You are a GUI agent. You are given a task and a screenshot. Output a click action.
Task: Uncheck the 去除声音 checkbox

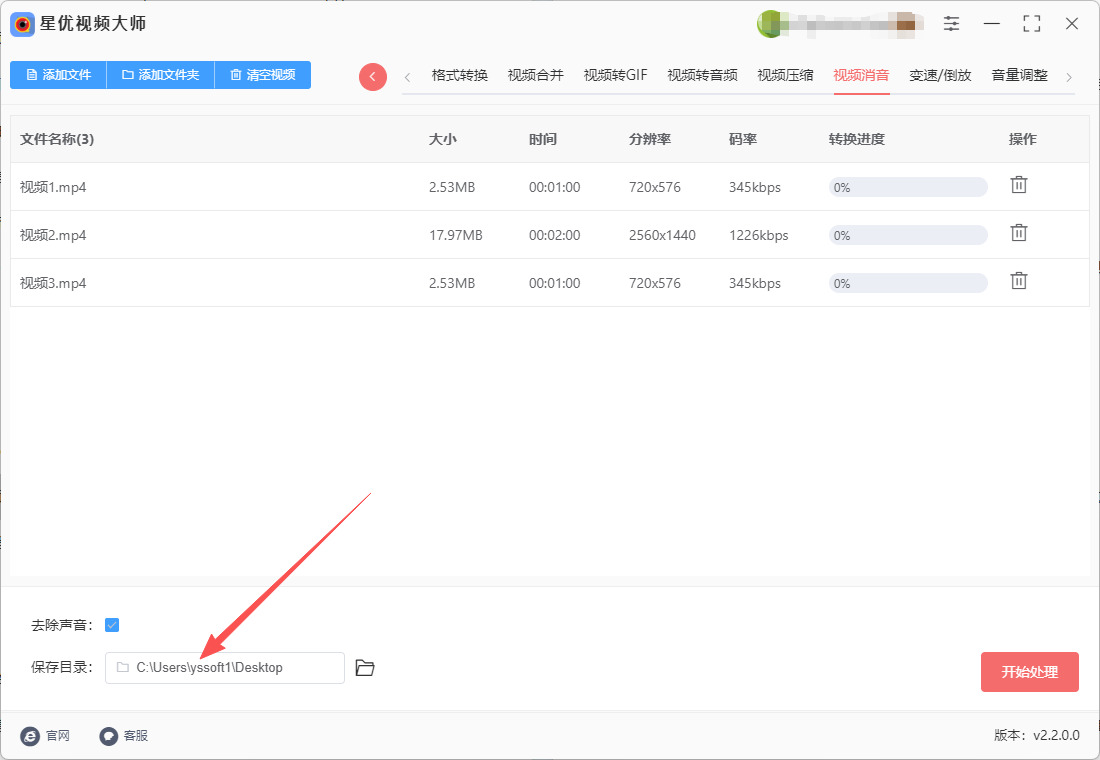(x=112, y=625)
